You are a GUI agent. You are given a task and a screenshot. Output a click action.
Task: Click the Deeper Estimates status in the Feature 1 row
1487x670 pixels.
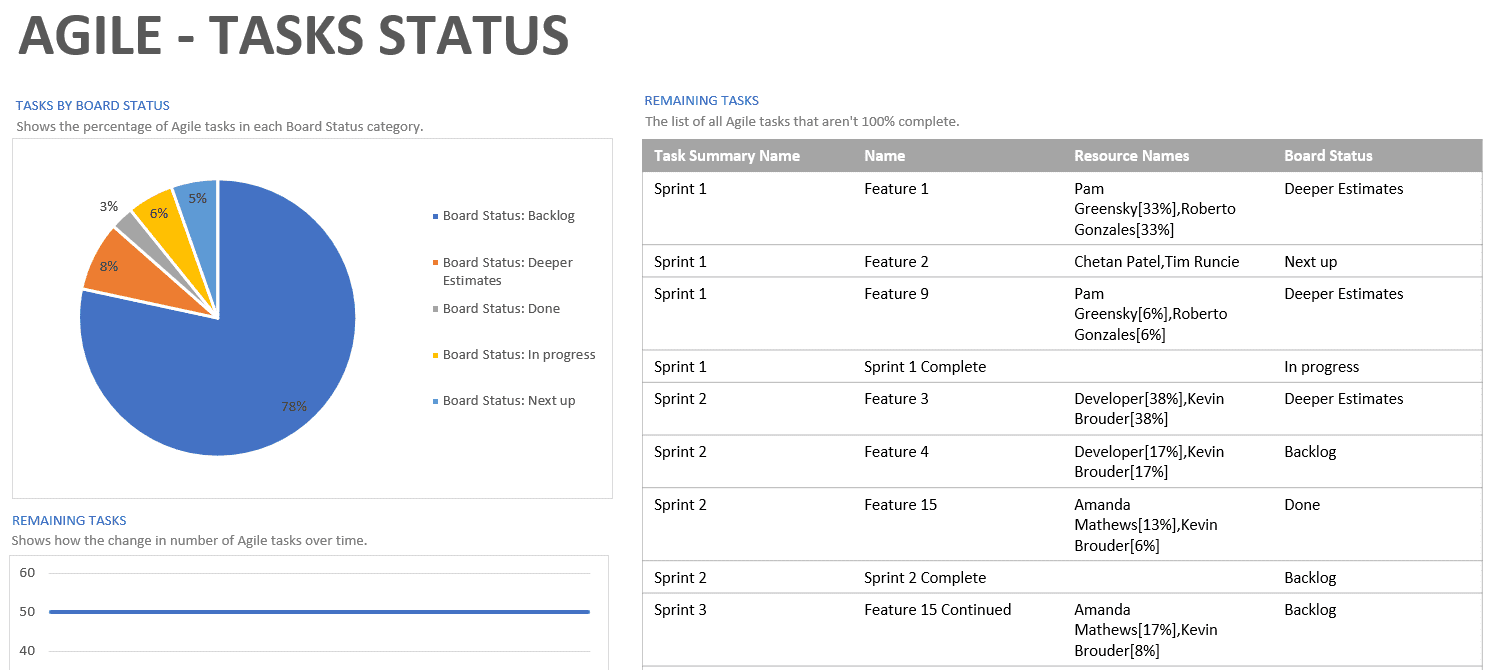pyautogui.click(x=1343, y=188)
